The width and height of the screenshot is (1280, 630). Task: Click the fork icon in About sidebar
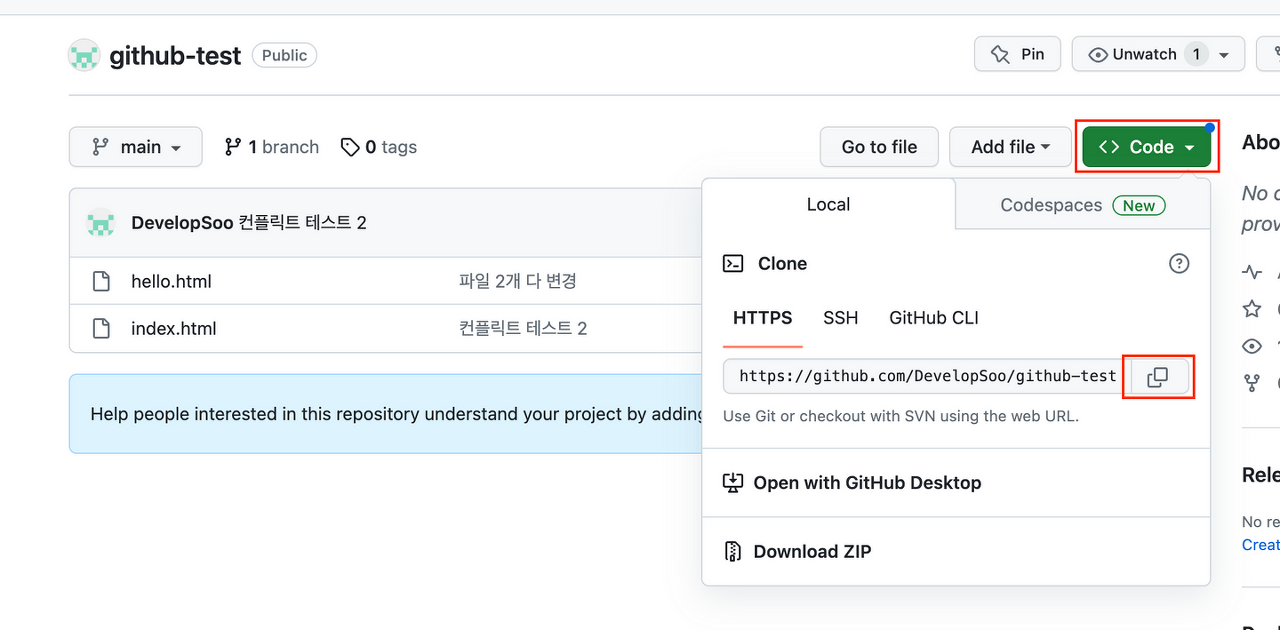pos(1251,382)
